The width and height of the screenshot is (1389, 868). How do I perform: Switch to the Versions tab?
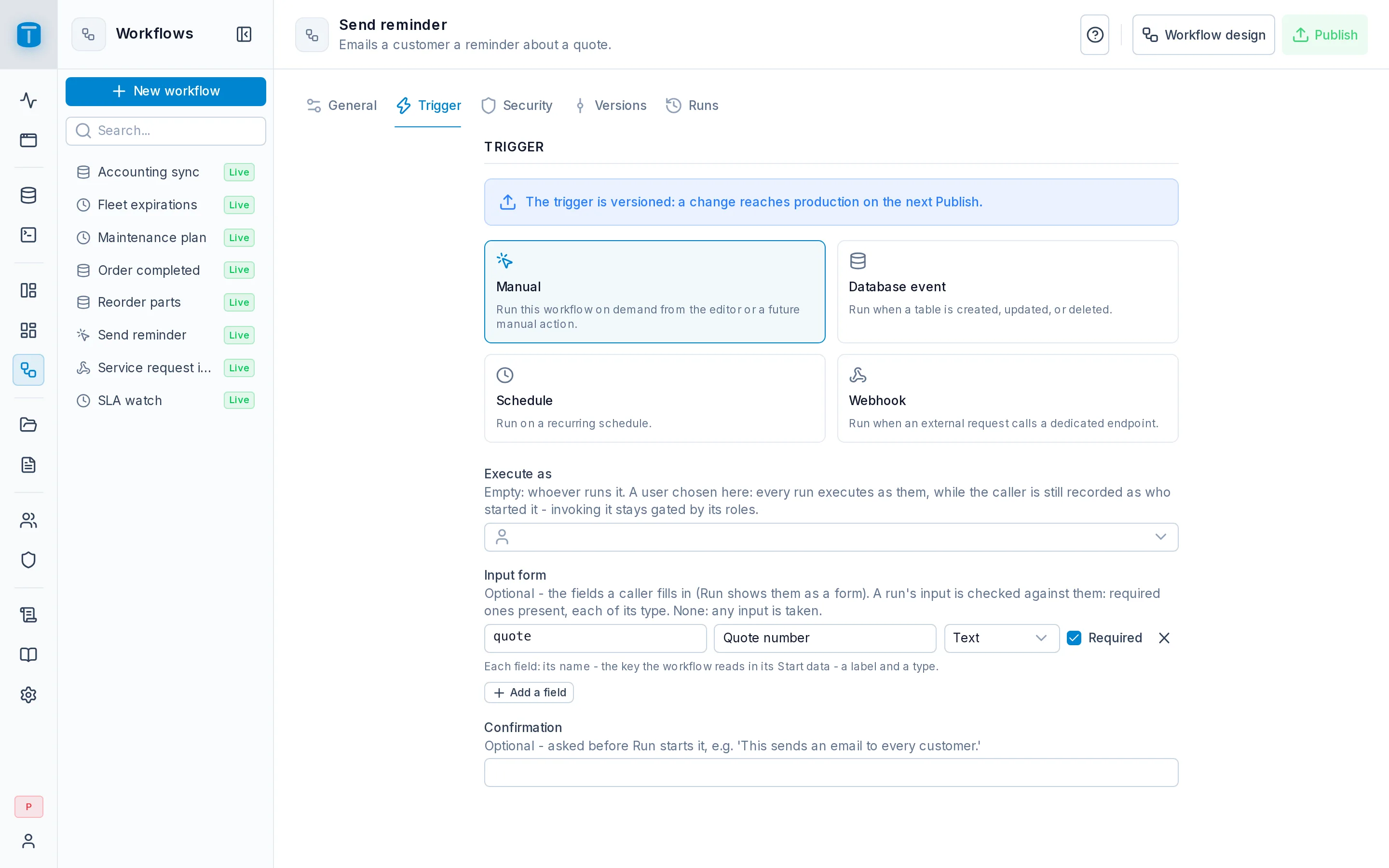pos(610,106)
